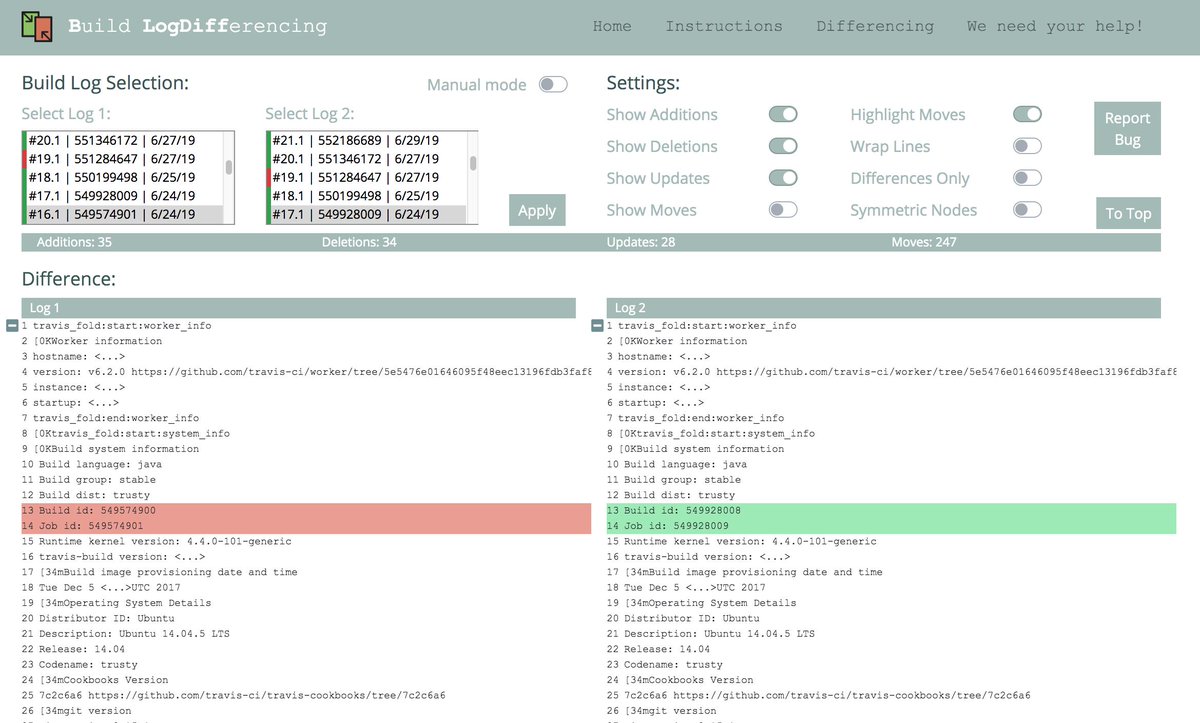Disable Show Additions toggle

click(783, 114)
